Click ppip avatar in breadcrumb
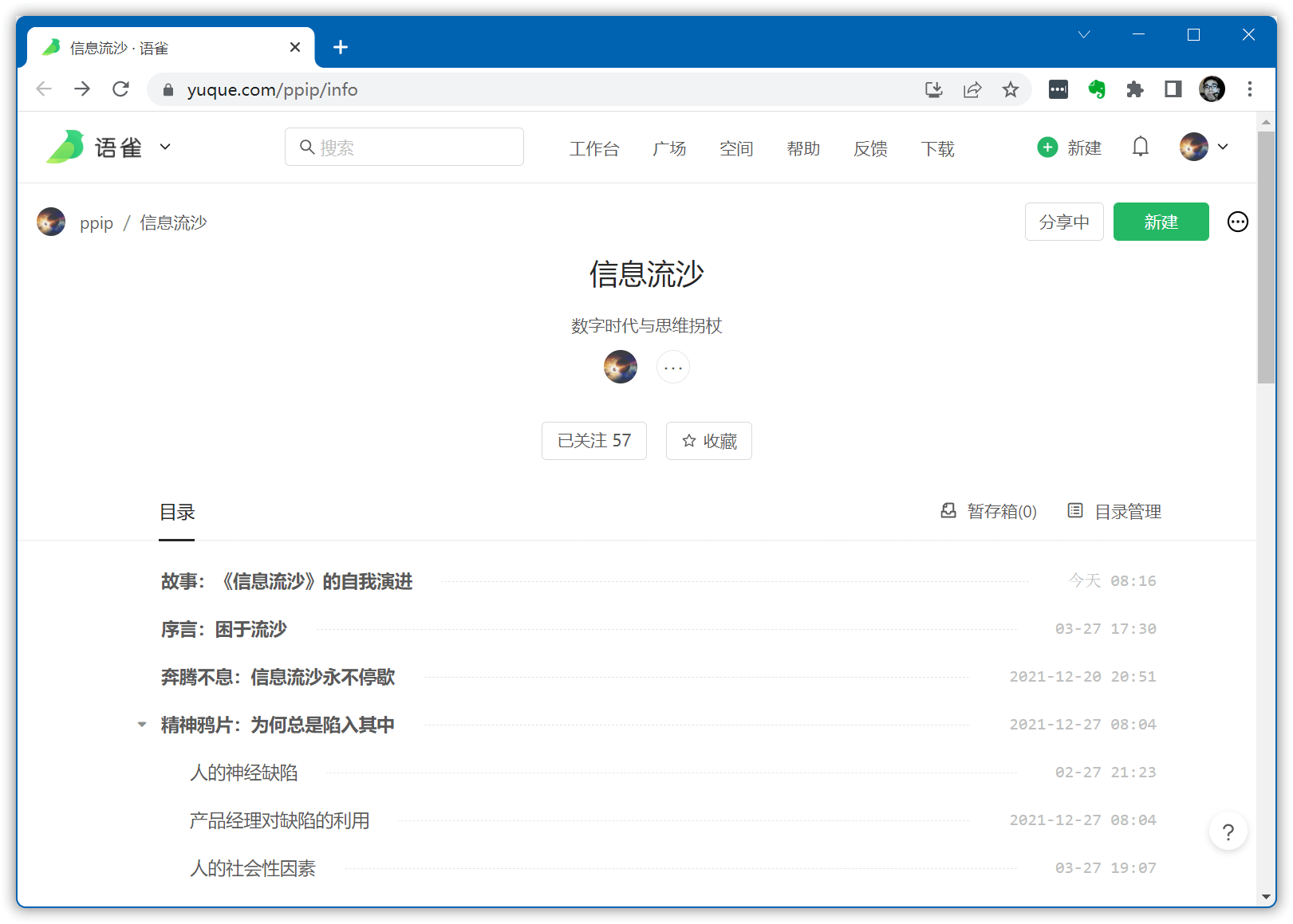 point(51,222)
